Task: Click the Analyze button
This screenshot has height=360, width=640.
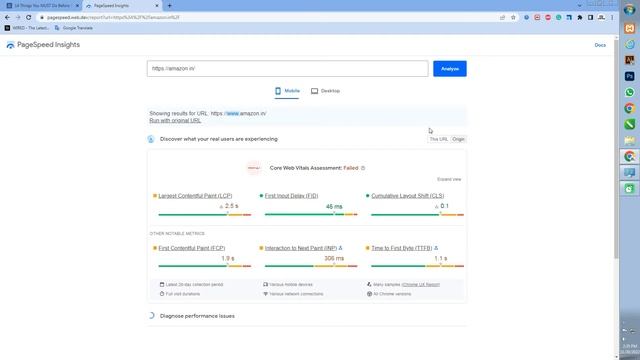Action: tap(450, 69)
